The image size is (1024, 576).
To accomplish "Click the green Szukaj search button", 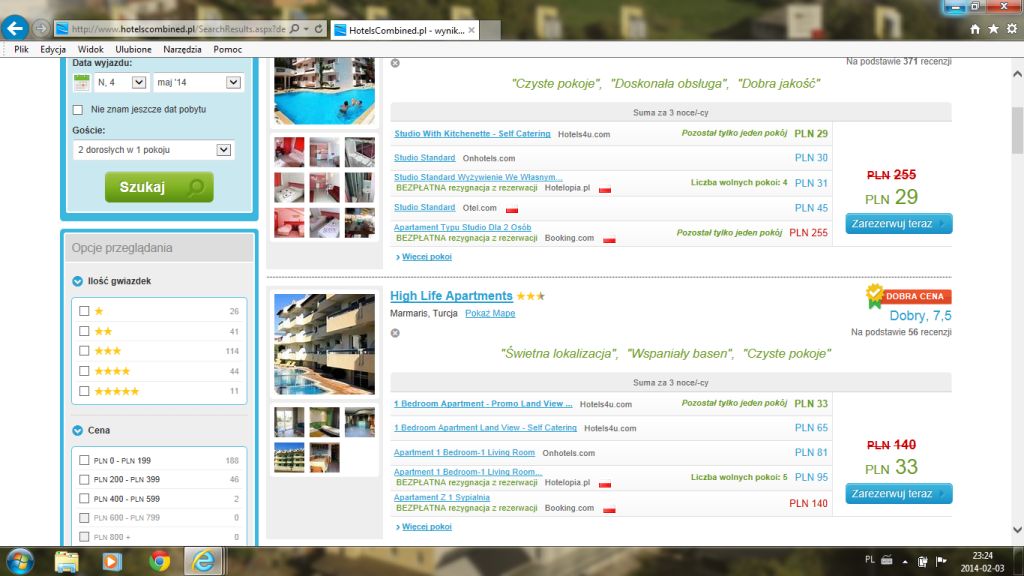I will (159, 187).
